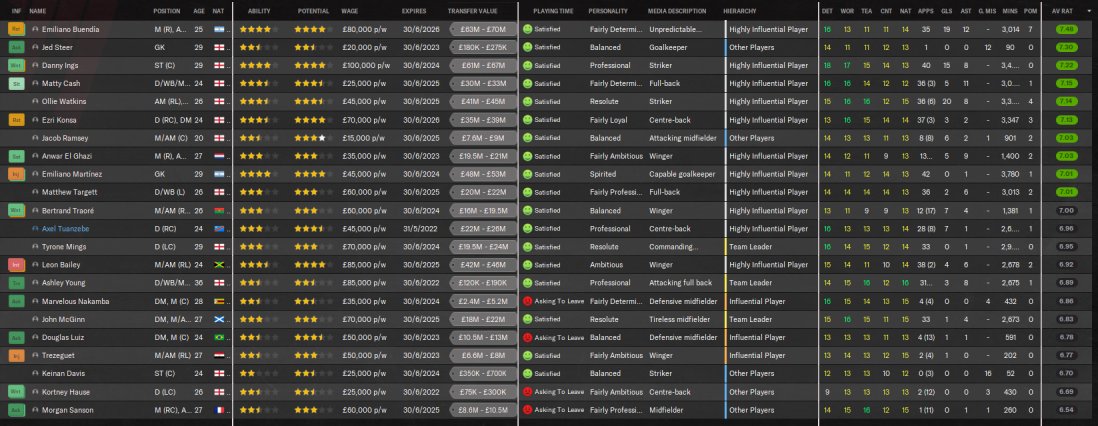This screenshot has width=1098, height=426.
Task: Click the 31/5/2022 contract expiry date
Action: coord(418,228)
